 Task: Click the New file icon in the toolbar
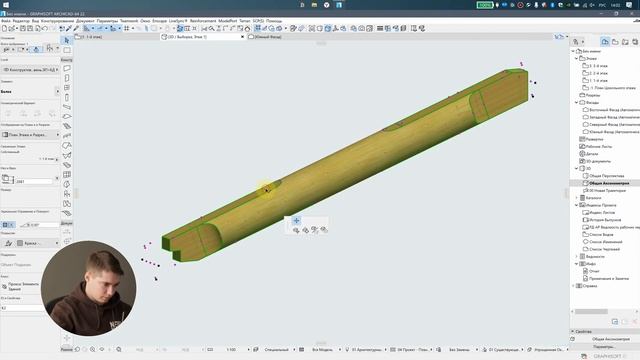tap(4, 28)
